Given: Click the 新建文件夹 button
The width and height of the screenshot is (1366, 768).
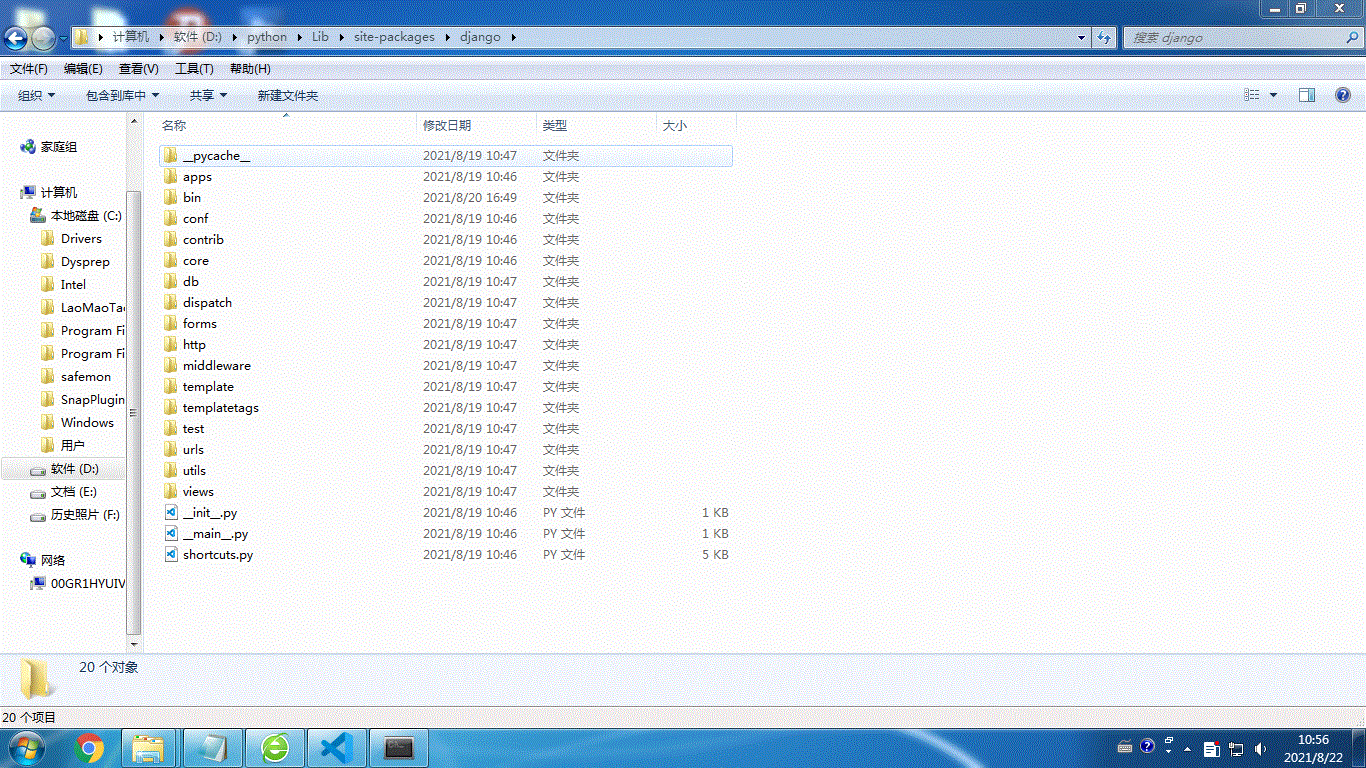Looking at the screenshot, I should [288, 95].
